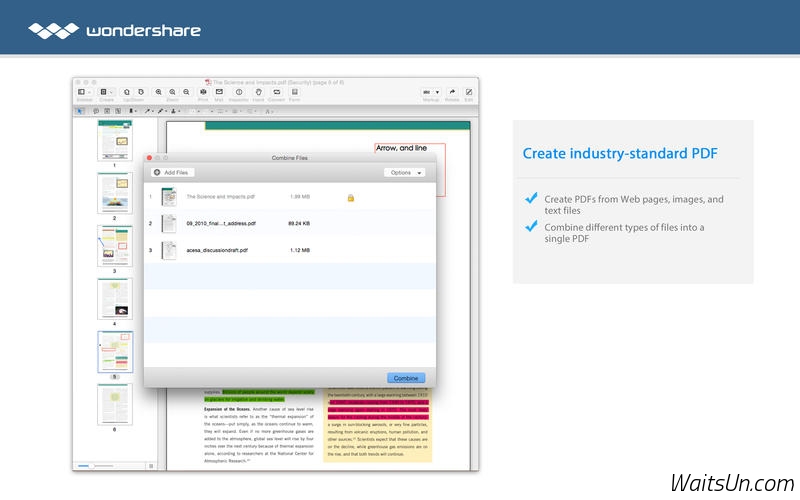800x500 pixels.
Task: Open page 4 thumbnail in sidebar
Action: pyautogui.click(x=115, y=299)
